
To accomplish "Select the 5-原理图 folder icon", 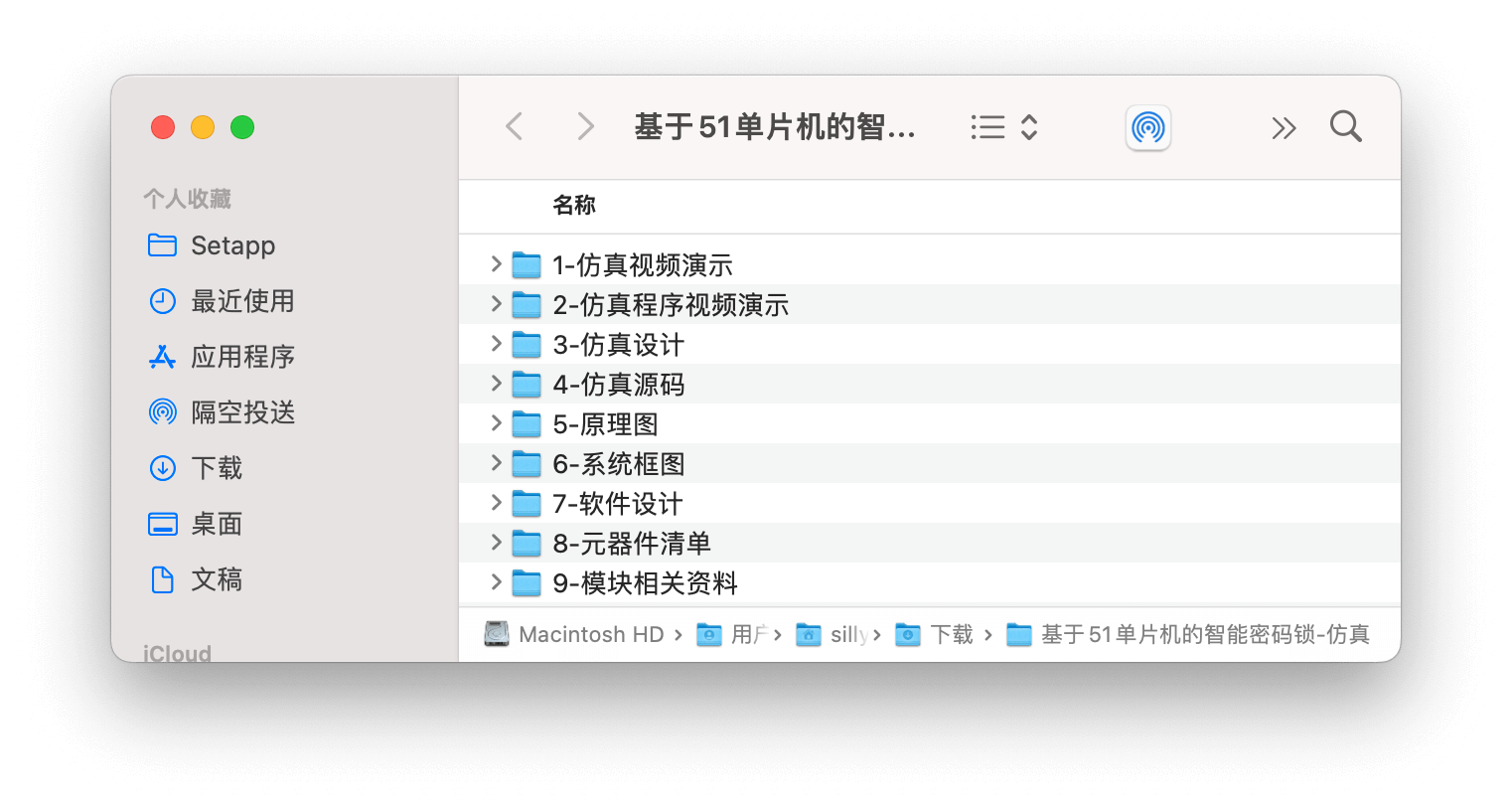I will click(x=527, y=424).
